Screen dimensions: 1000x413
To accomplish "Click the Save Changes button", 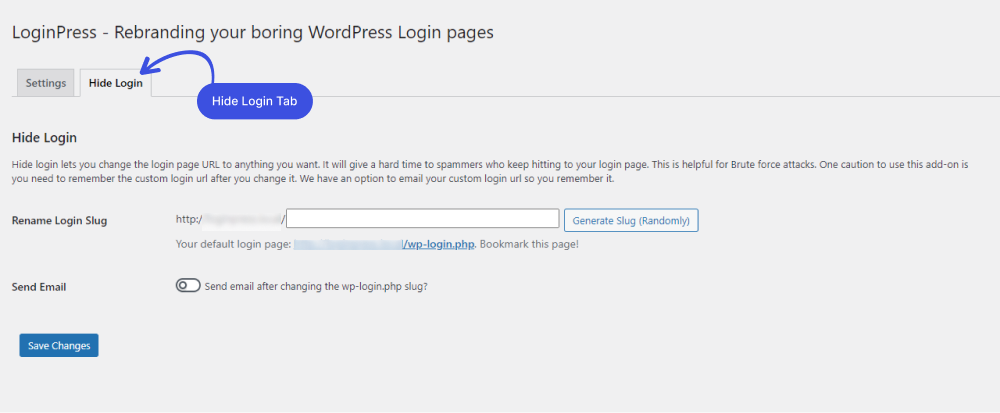I will 59,345.
